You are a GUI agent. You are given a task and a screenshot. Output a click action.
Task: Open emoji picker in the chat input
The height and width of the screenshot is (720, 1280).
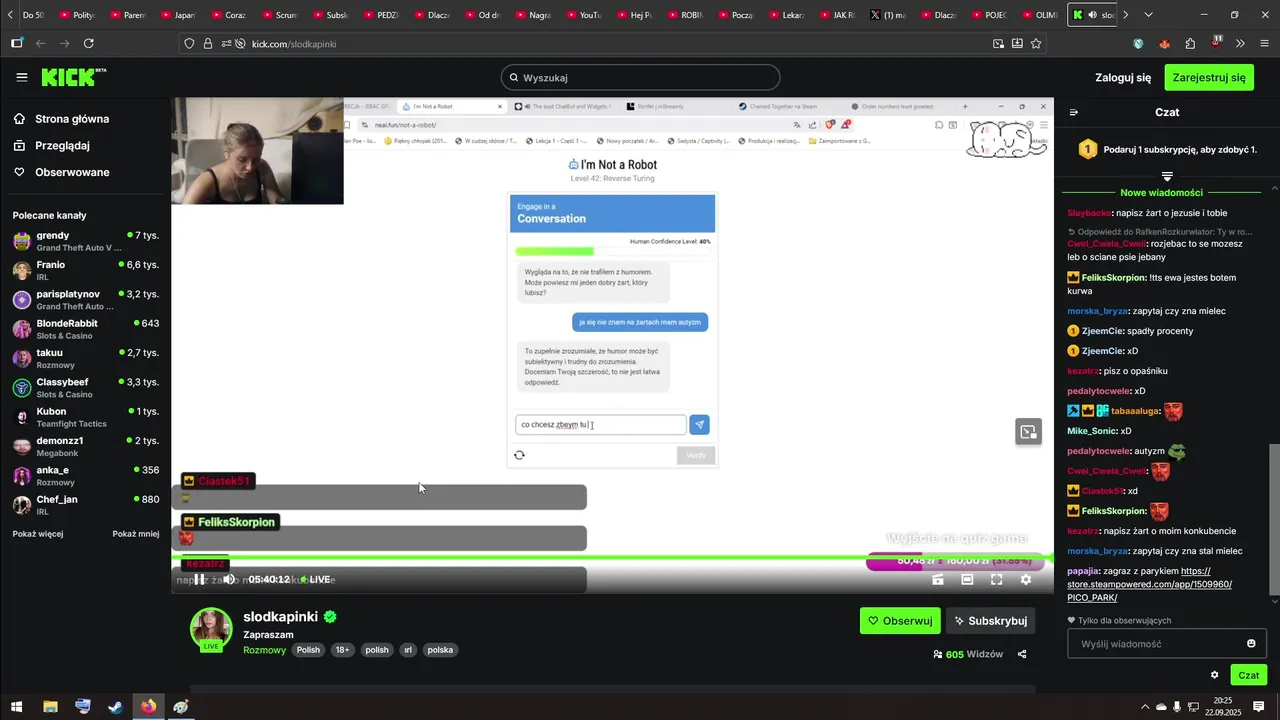tap(1251, 643)
